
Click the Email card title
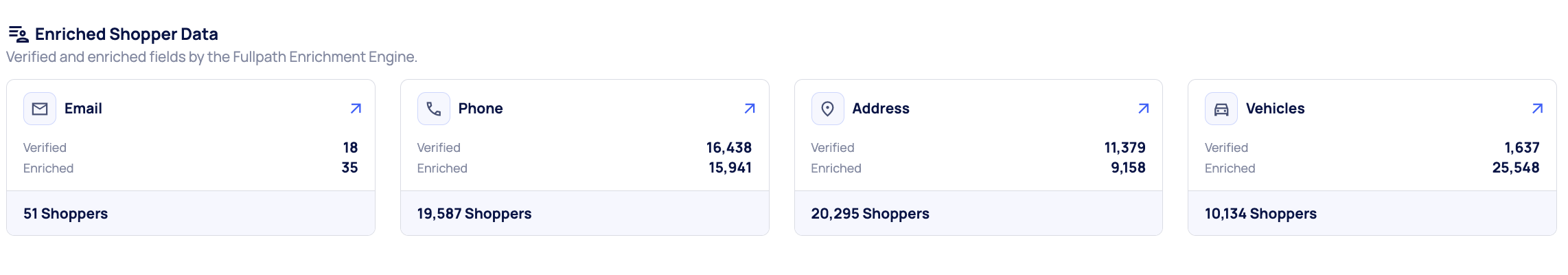(83, 109)
